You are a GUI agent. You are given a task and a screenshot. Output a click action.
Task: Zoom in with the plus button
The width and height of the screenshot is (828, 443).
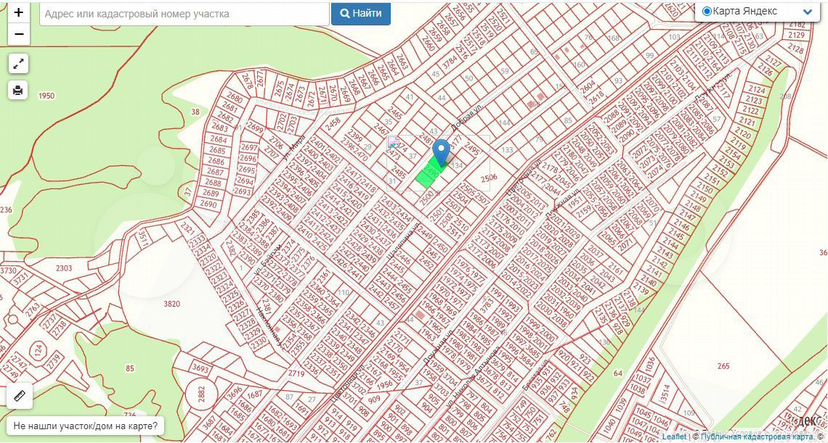[x=18, y=13]
